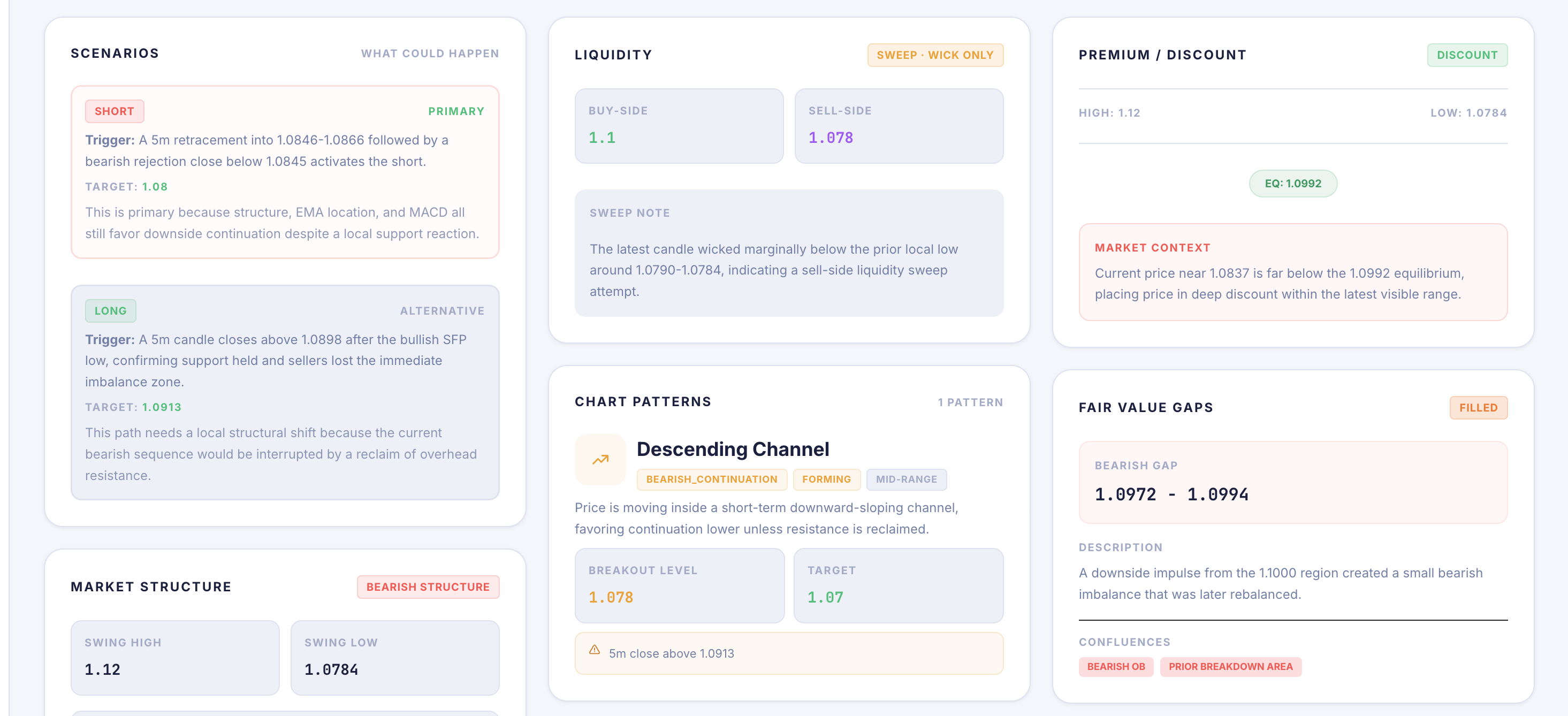The height and width of the screenshot is (716, 1568).
Task: Click the MARKET CONTEXT heading
Action: [1152, 247]
